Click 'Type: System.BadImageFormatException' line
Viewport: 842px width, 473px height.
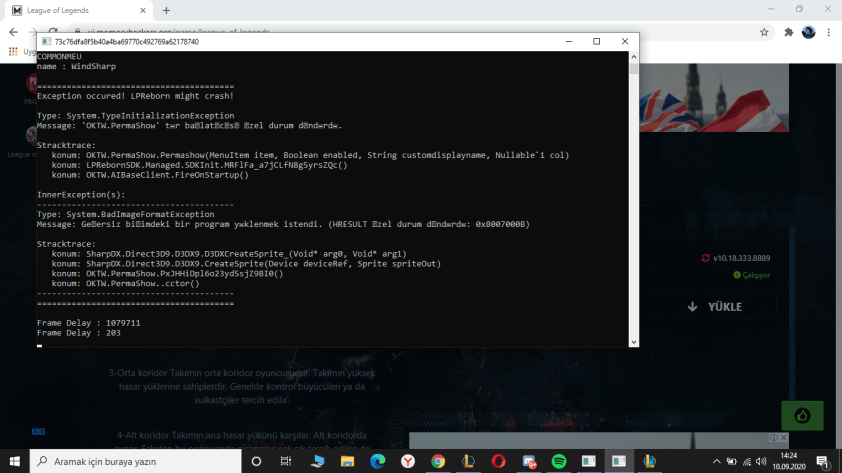click(125, 214)
